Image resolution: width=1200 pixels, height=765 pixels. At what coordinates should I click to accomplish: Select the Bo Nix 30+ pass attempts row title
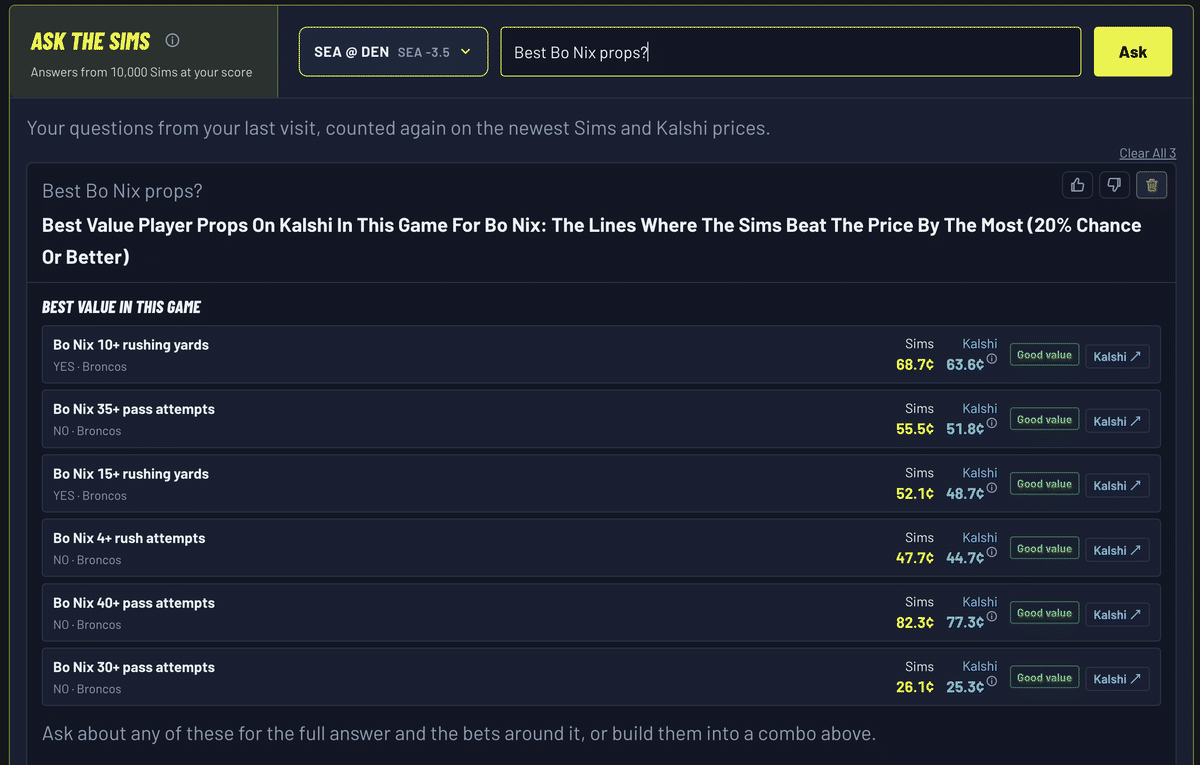pos(134,667)
